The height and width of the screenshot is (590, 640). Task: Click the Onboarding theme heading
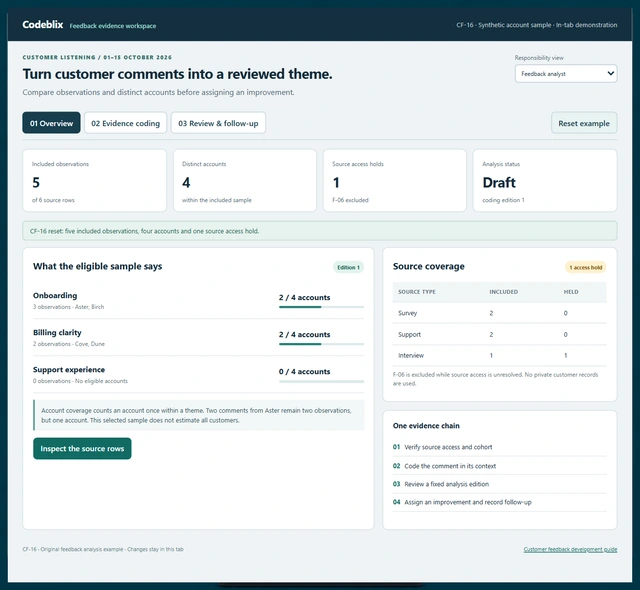pyautogui.click(x=55, y=295)
